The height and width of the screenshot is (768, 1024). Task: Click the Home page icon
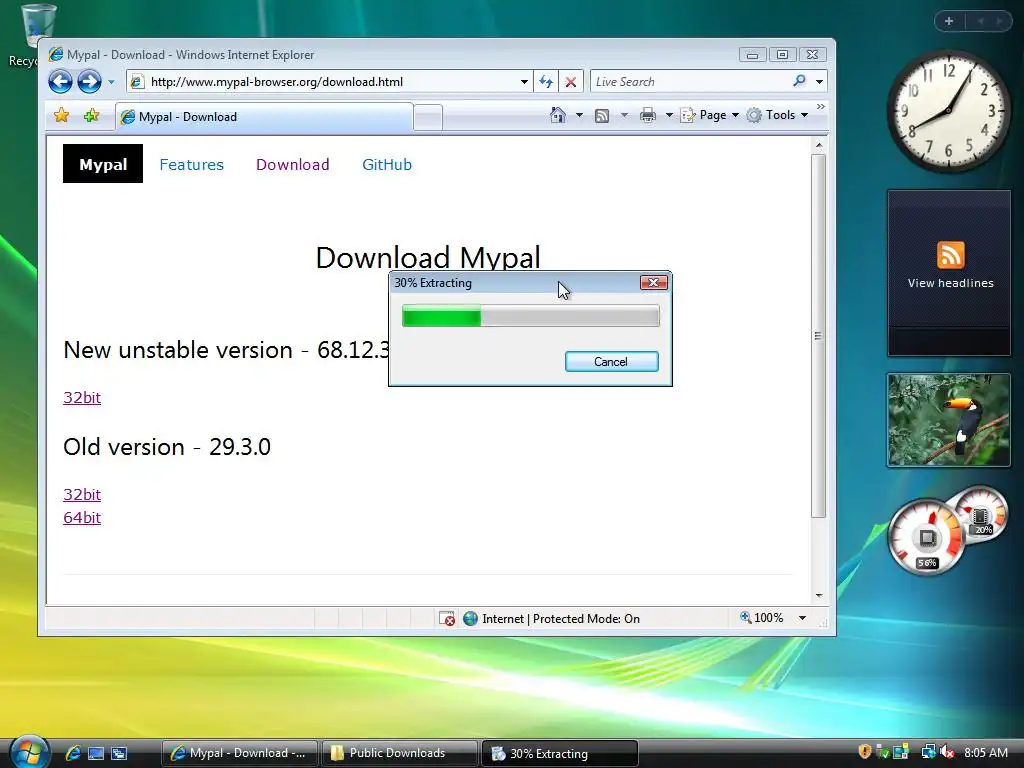558,115
